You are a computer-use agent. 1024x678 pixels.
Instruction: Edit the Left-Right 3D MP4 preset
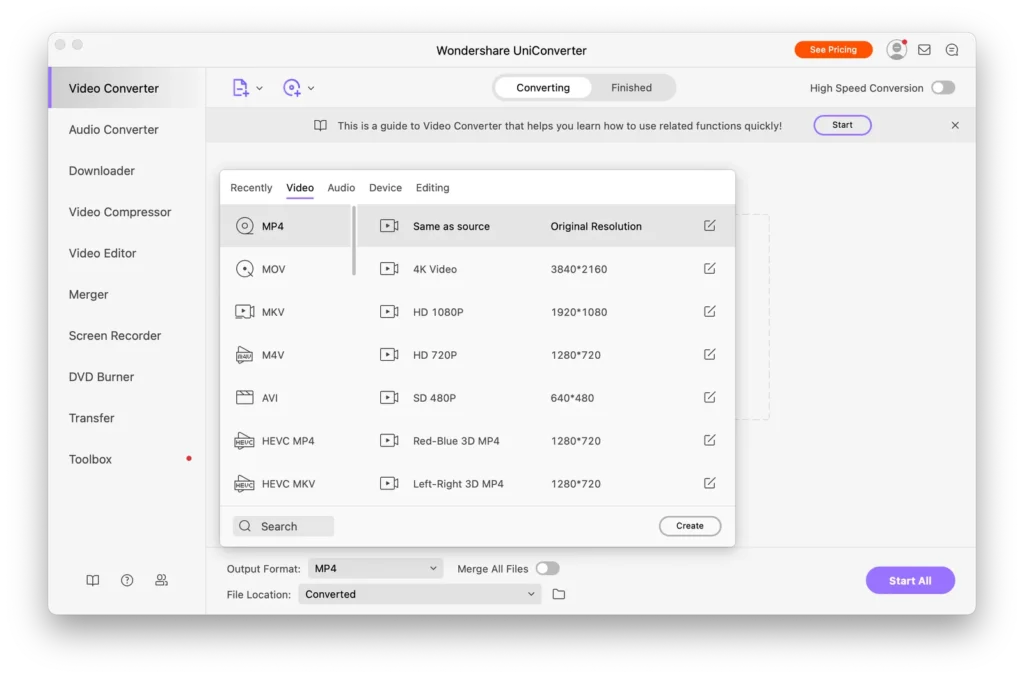pos(710,483)
